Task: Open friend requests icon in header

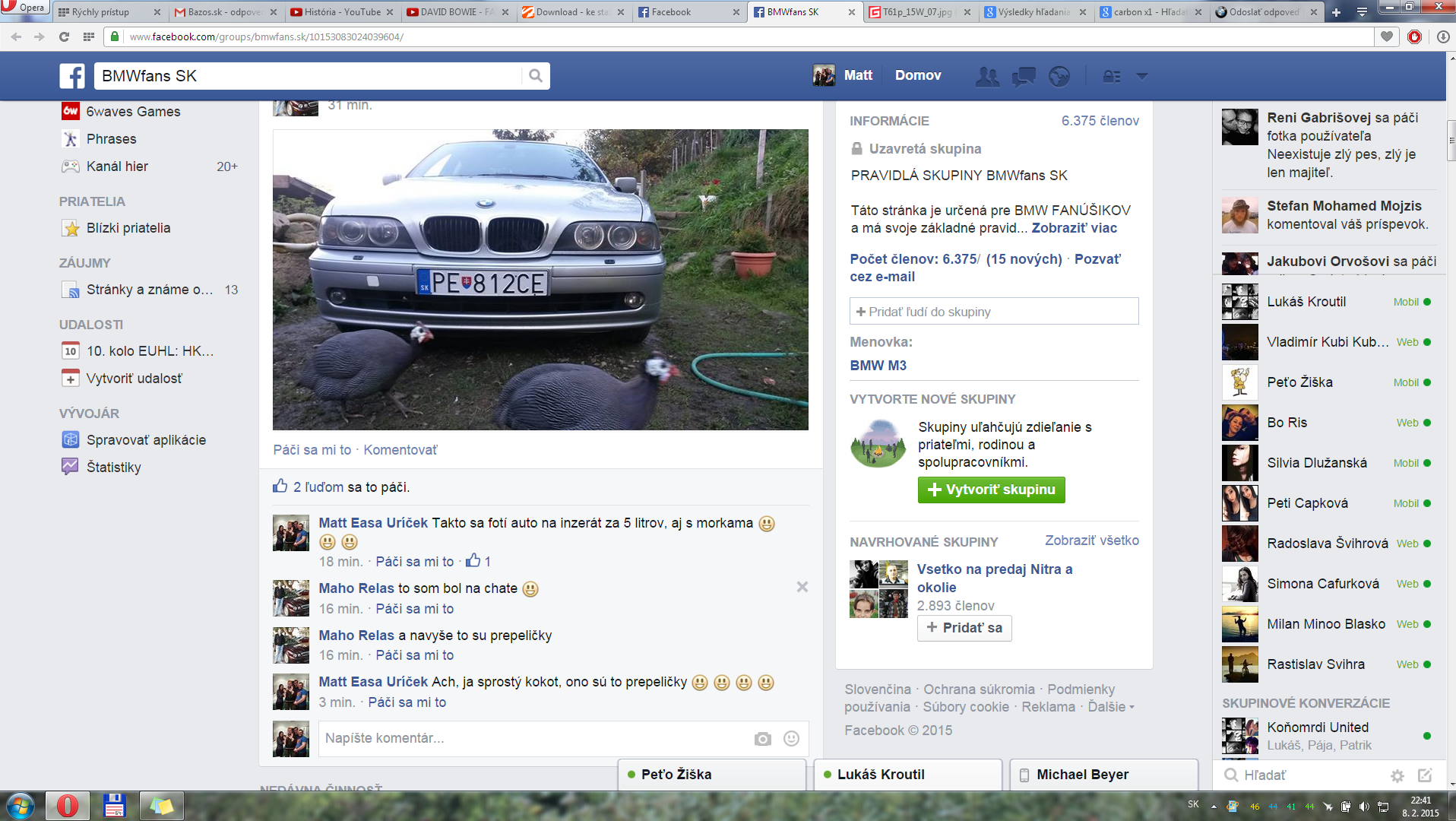Action: [x=987, y=76]
